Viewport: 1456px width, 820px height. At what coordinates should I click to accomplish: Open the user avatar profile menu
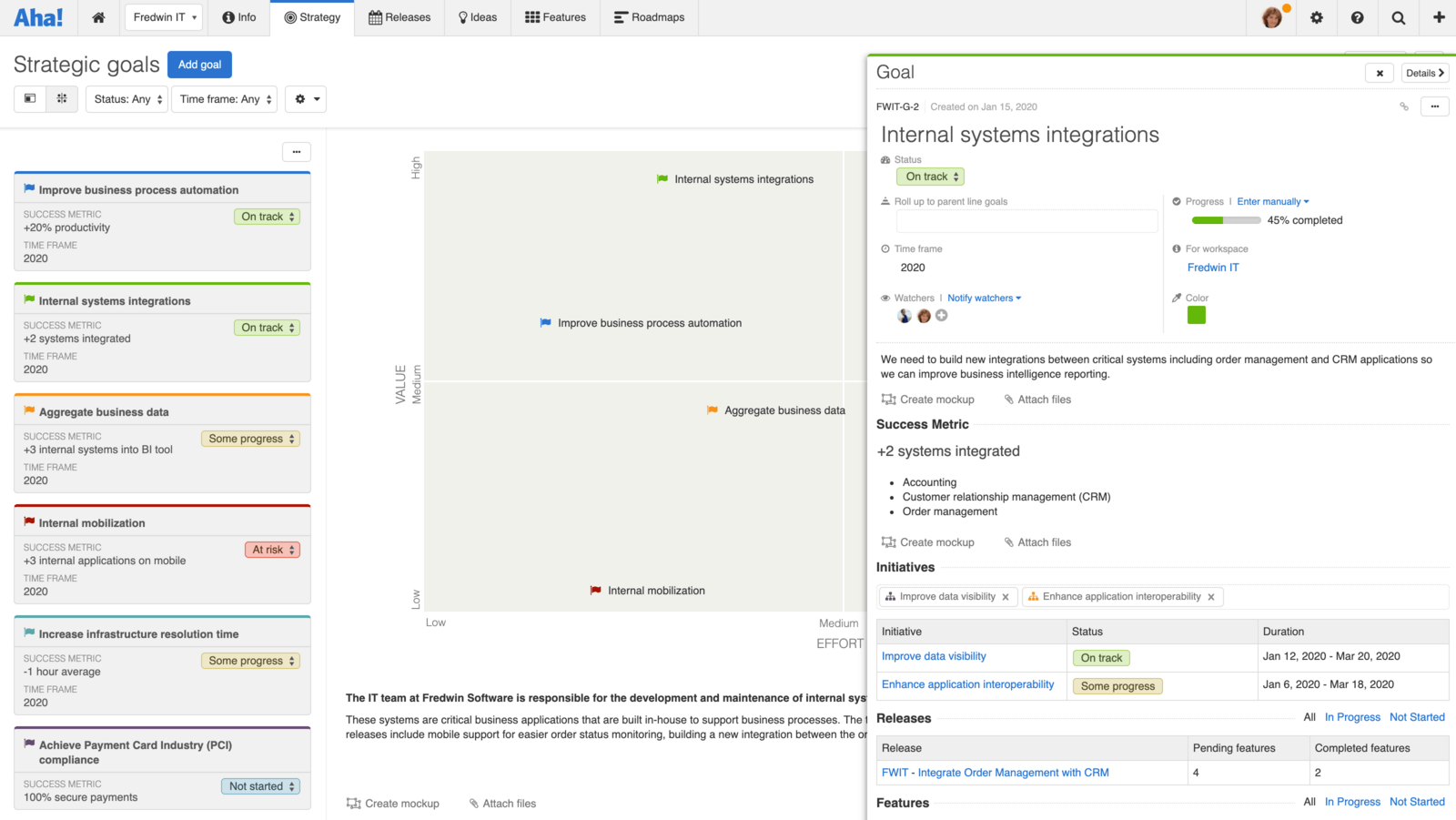click(1273, 17)
